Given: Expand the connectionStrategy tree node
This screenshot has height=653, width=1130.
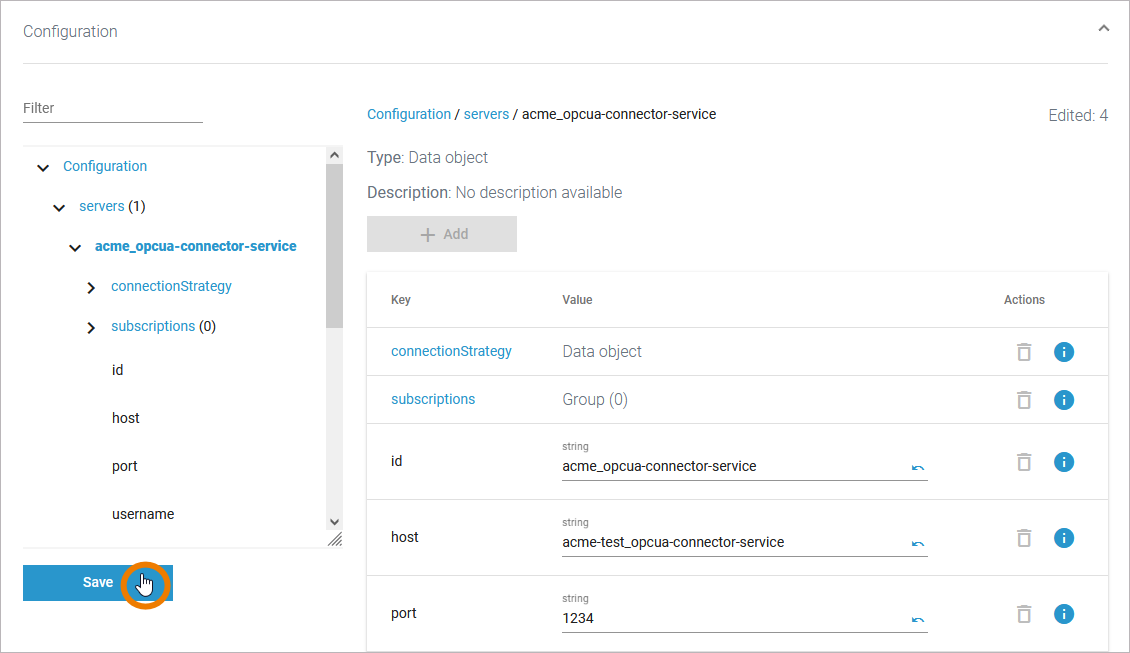Looking at the screenshot, I should (91, 288).
